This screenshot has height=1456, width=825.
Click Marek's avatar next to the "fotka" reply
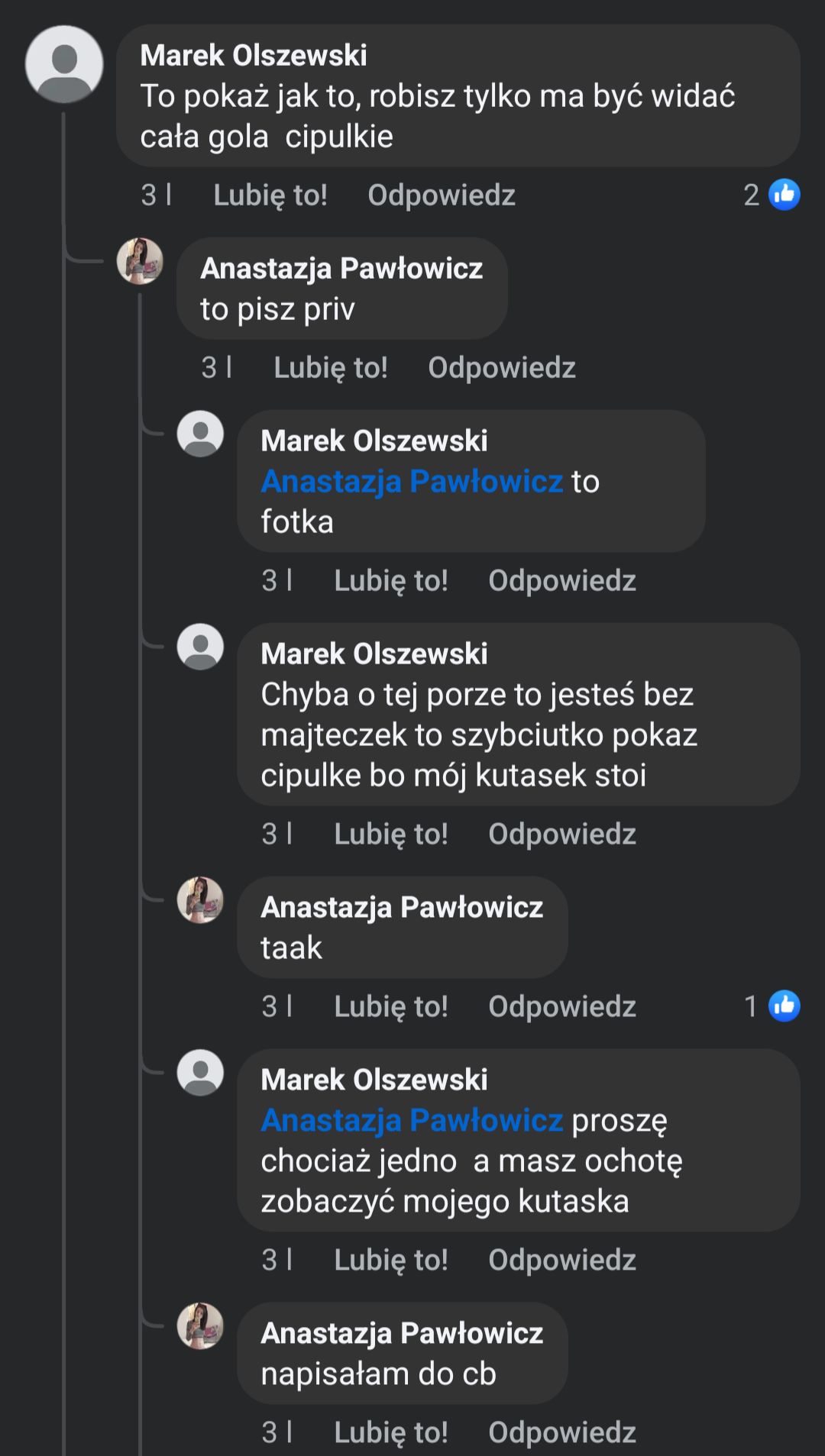pos(200,434)
